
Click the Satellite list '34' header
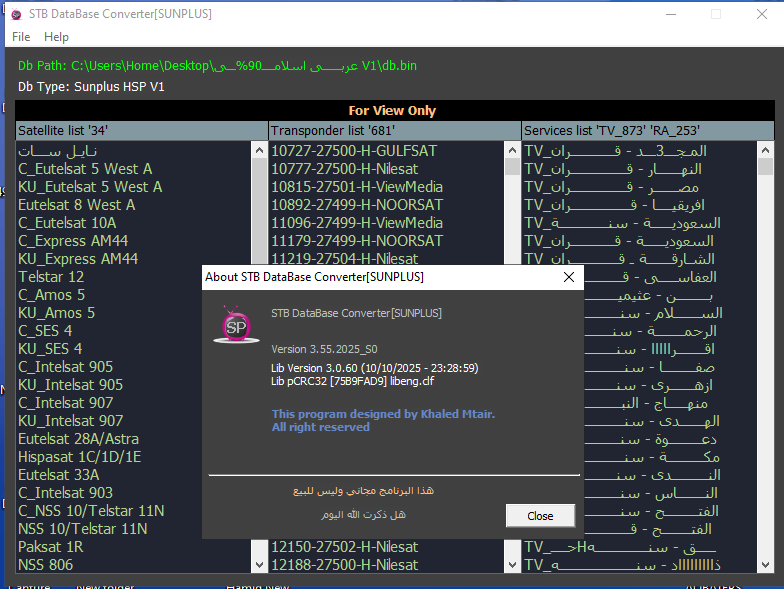tap(142, 130)
